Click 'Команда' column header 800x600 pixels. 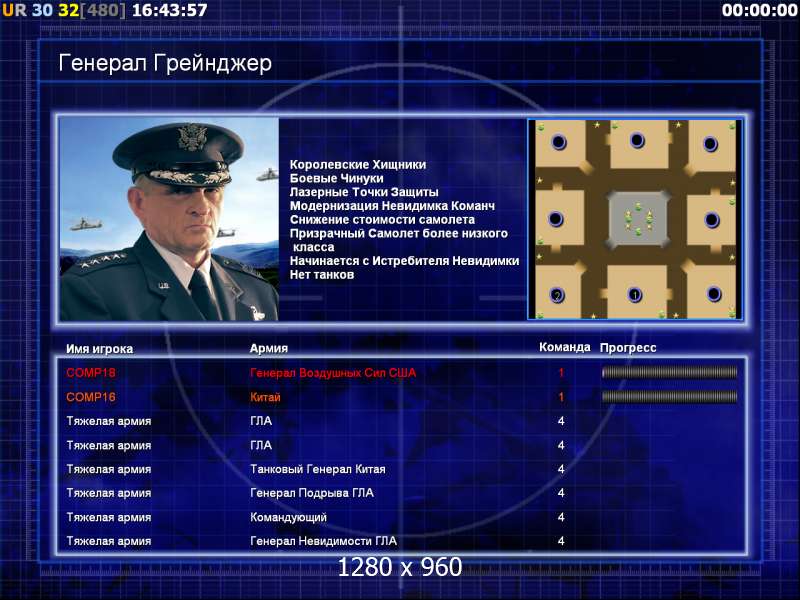565,347
